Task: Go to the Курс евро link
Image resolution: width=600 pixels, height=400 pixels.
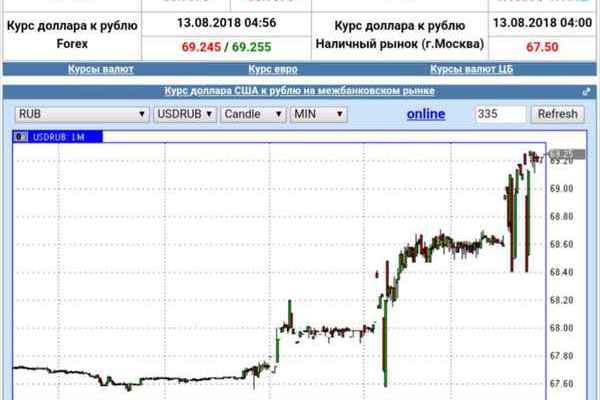Action: [273, 70]
